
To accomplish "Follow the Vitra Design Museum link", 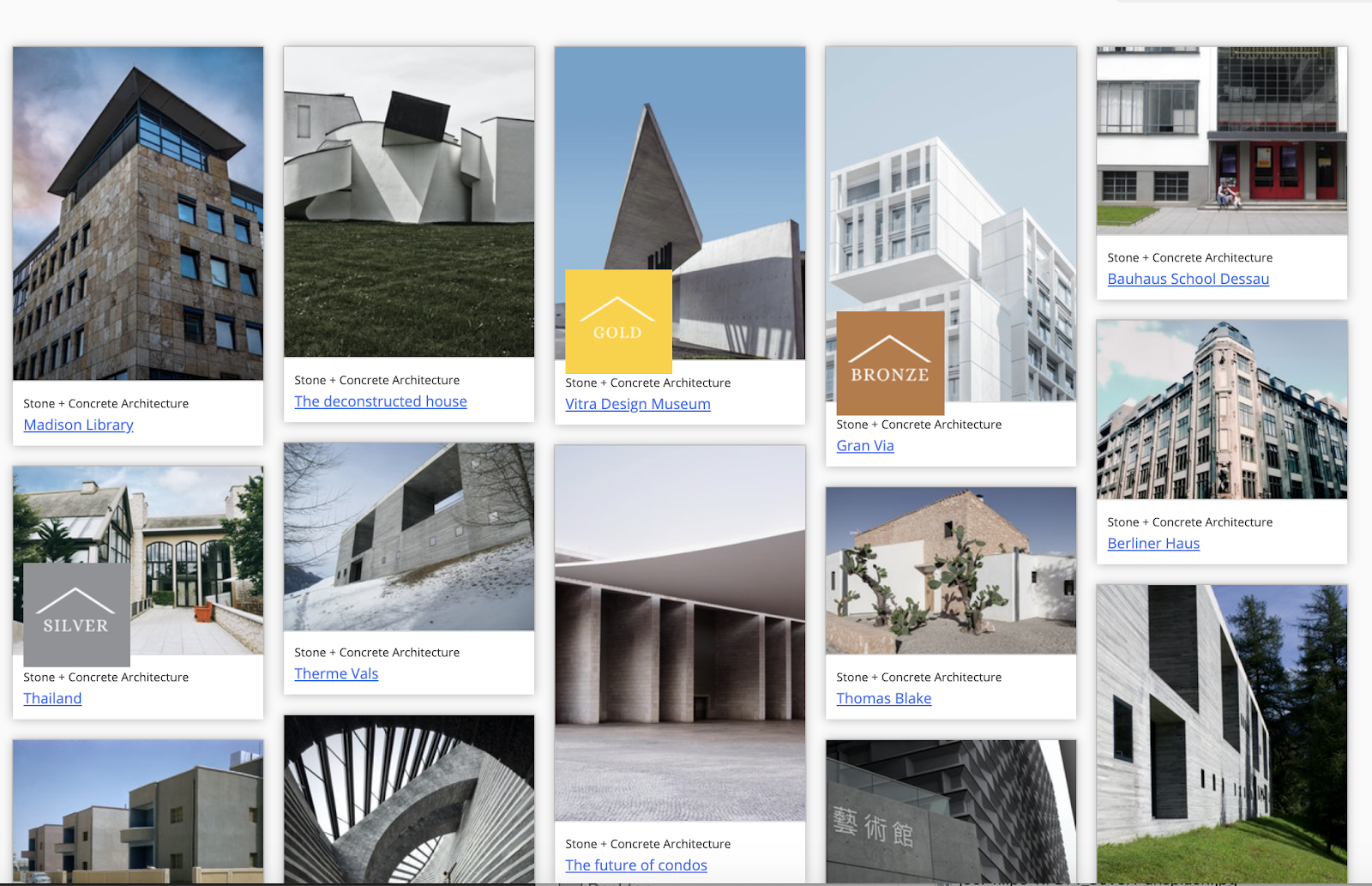I will pyautogui.click(x=637, y=404).
